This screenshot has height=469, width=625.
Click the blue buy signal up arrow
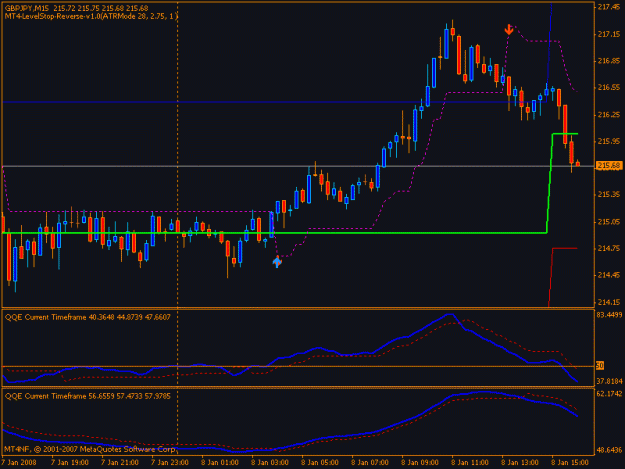[277, 262]
